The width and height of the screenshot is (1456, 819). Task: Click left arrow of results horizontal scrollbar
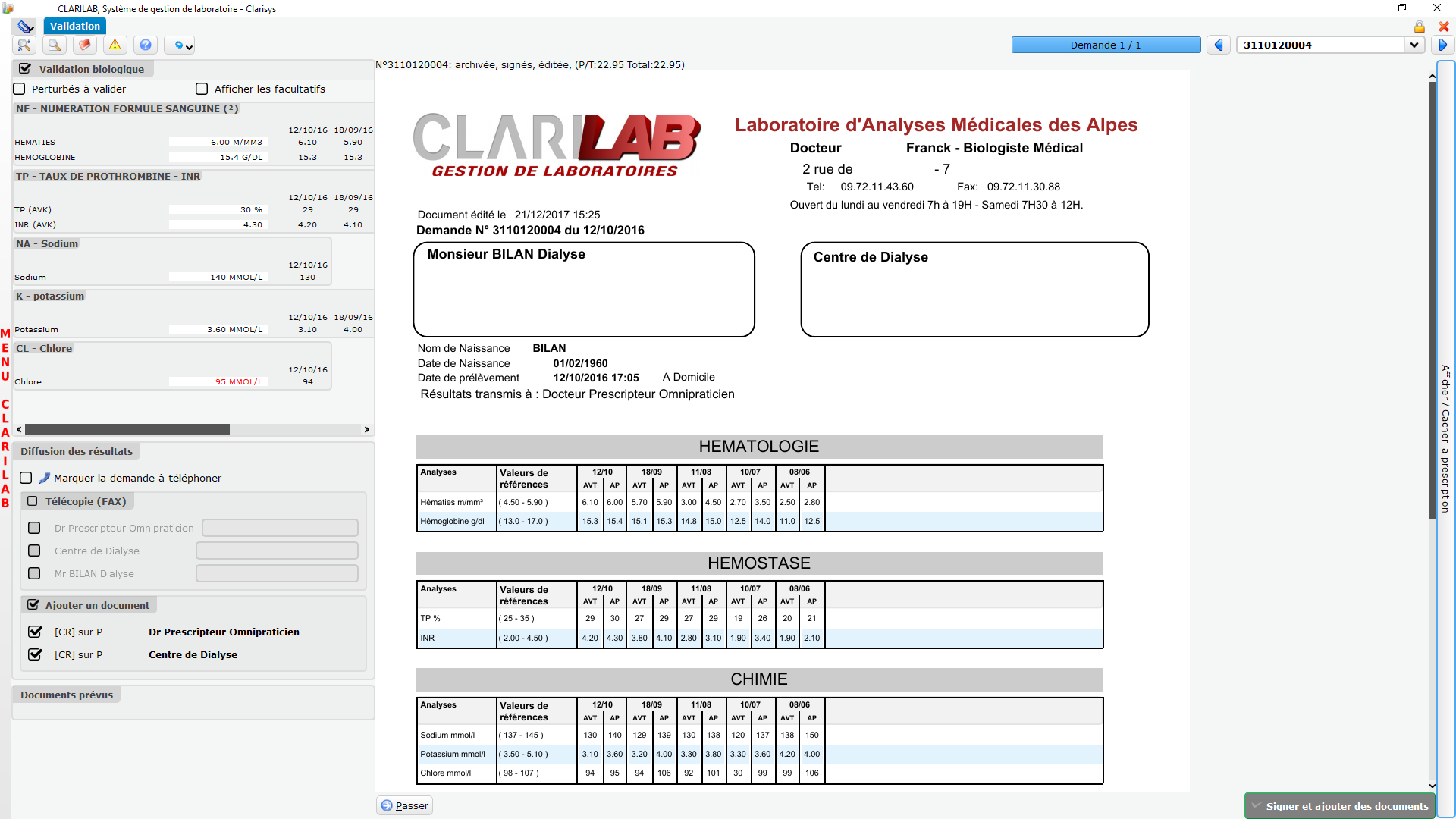pyautogui.click(x=19, y=430)
